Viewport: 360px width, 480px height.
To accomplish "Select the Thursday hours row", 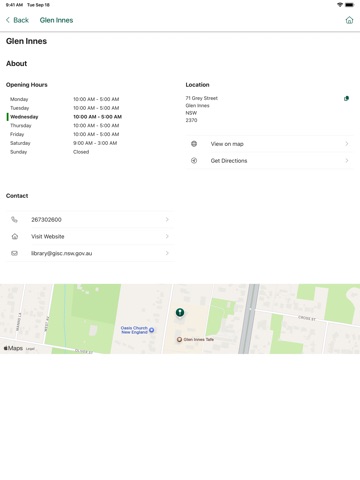I will [x=65, y=126].
